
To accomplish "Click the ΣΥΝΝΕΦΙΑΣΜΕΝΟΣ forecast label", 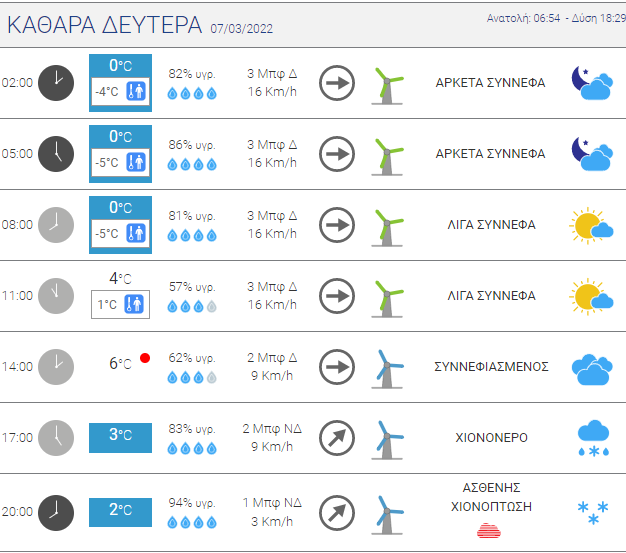I will click(490, 367).
